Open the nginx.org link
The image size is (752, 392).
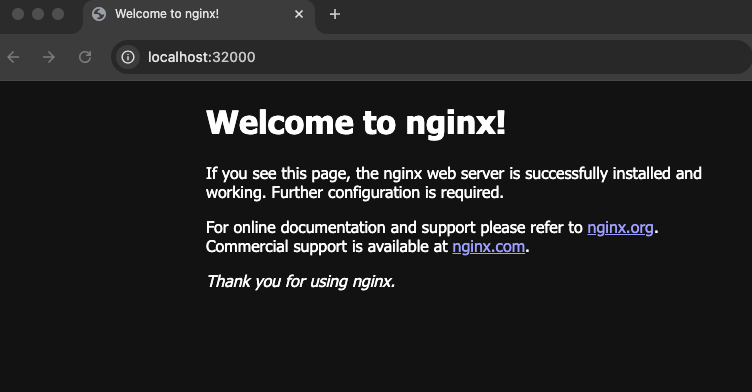pyautogui.click(x=620, y=227)
